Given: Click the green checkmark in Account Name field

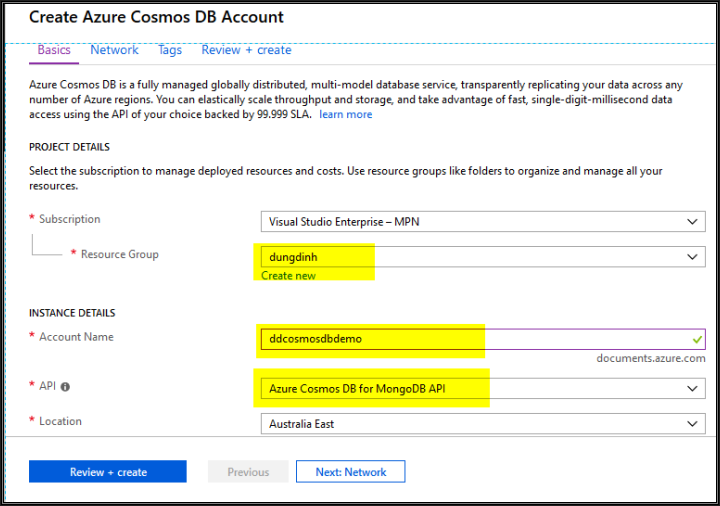Looking at the screenshot, I should (697, 340).
